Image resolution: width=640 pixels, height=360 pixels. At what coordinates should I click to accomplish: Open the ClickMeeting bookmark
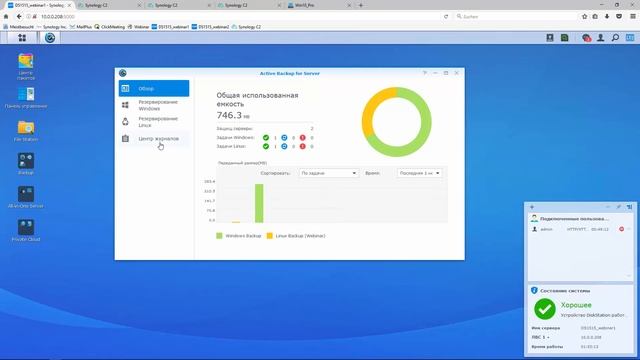pos(109,27)
